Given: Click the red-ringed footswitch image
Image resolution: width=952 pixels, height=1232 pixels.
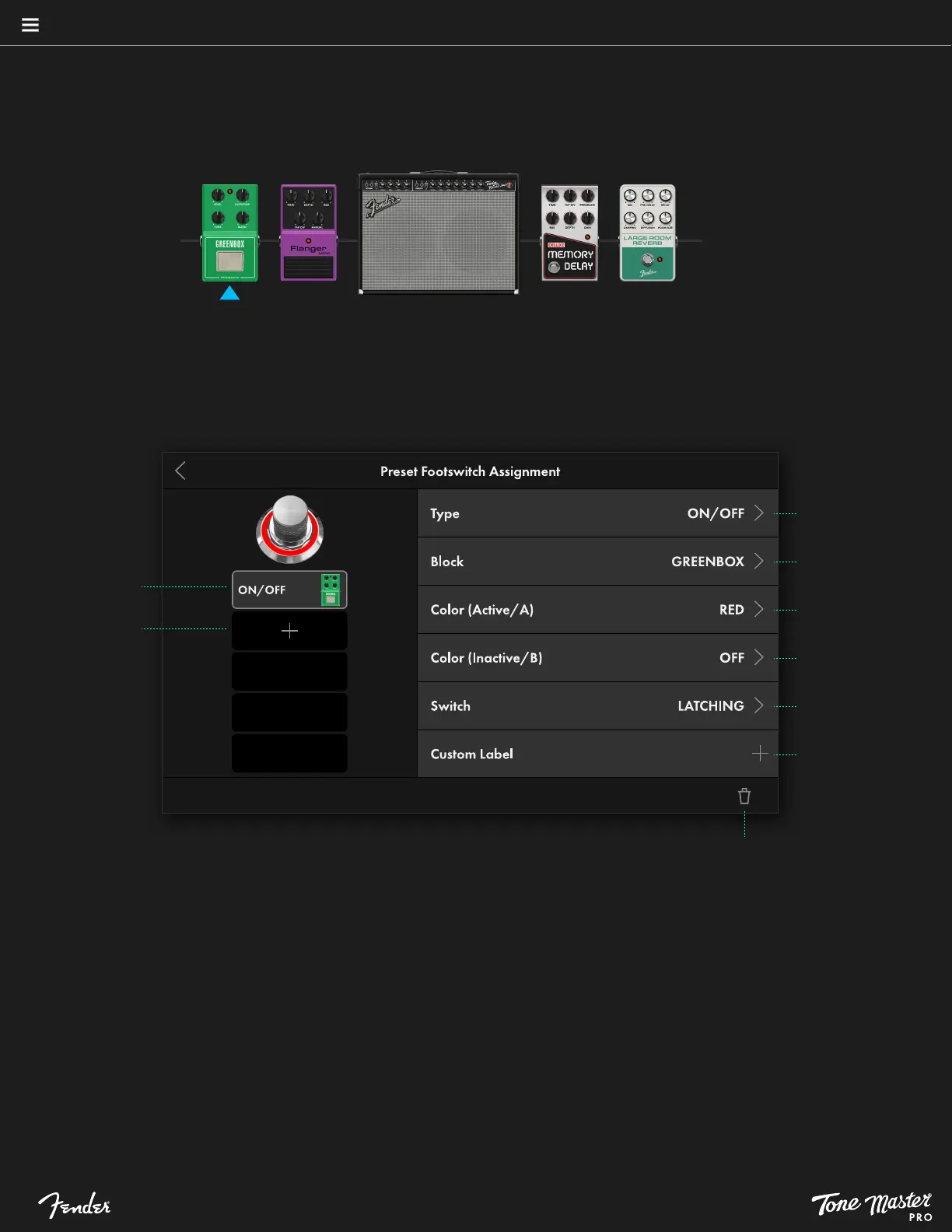Looking at the screenshot, I should click(289, 530).
